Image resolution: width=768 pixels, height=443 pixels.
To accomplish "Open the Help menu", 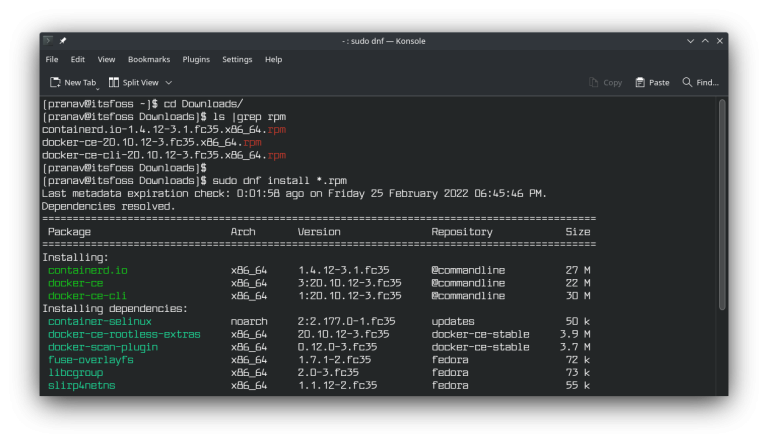I will 273,60.
